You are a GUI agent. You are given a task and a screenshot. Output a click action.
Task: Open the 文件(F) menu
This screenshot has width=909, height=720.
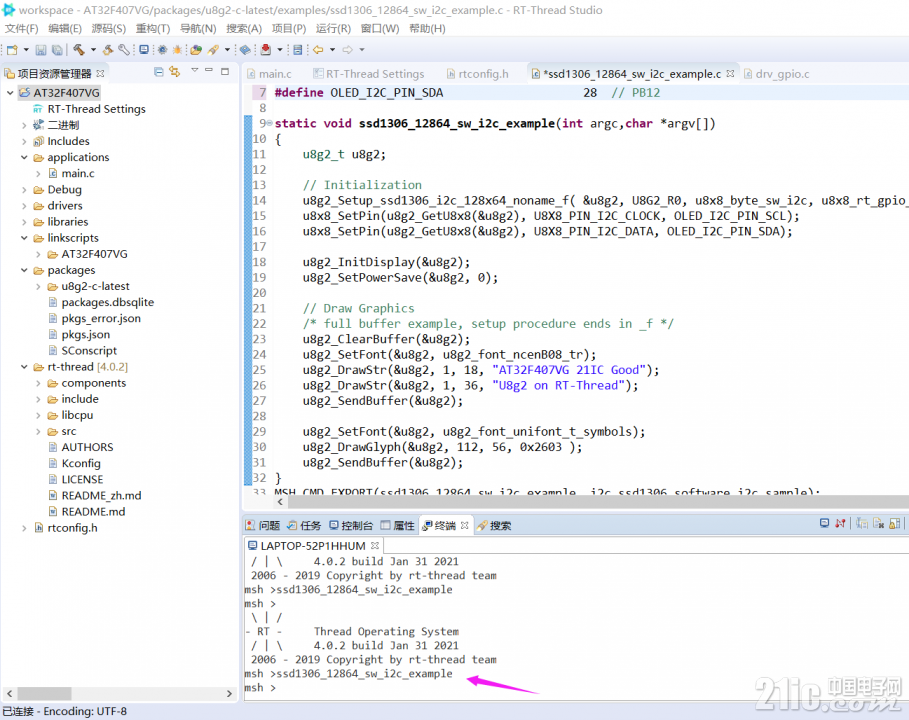pos(21,28)
